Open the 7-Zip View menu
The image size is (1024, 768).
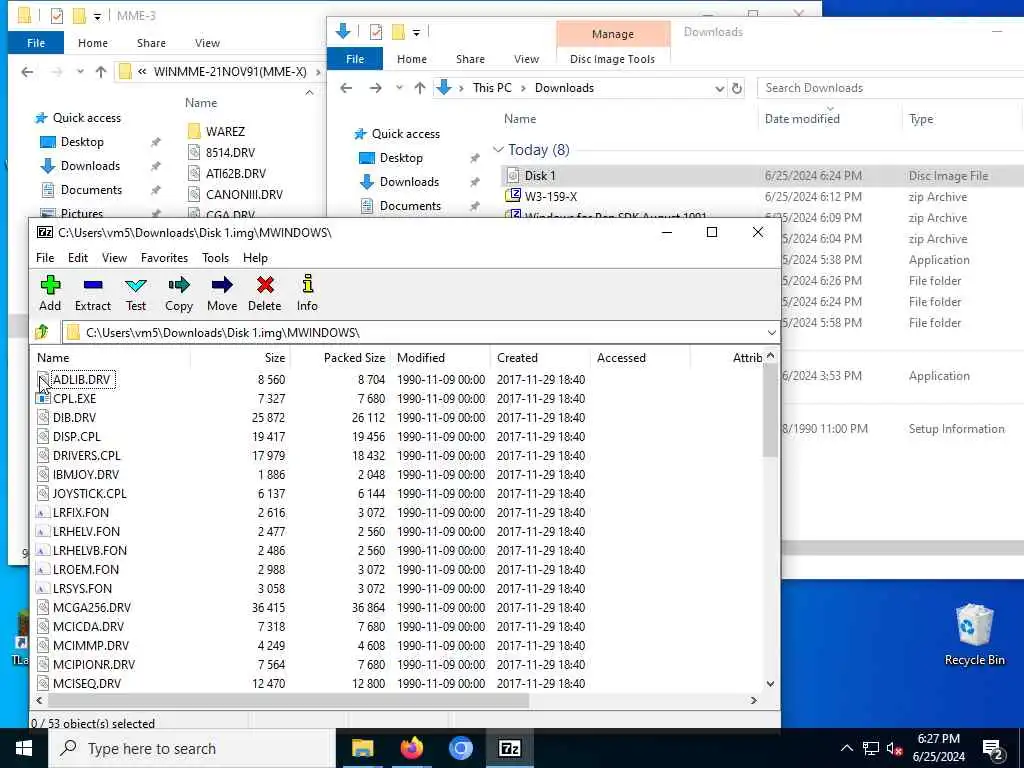[114, 258]
